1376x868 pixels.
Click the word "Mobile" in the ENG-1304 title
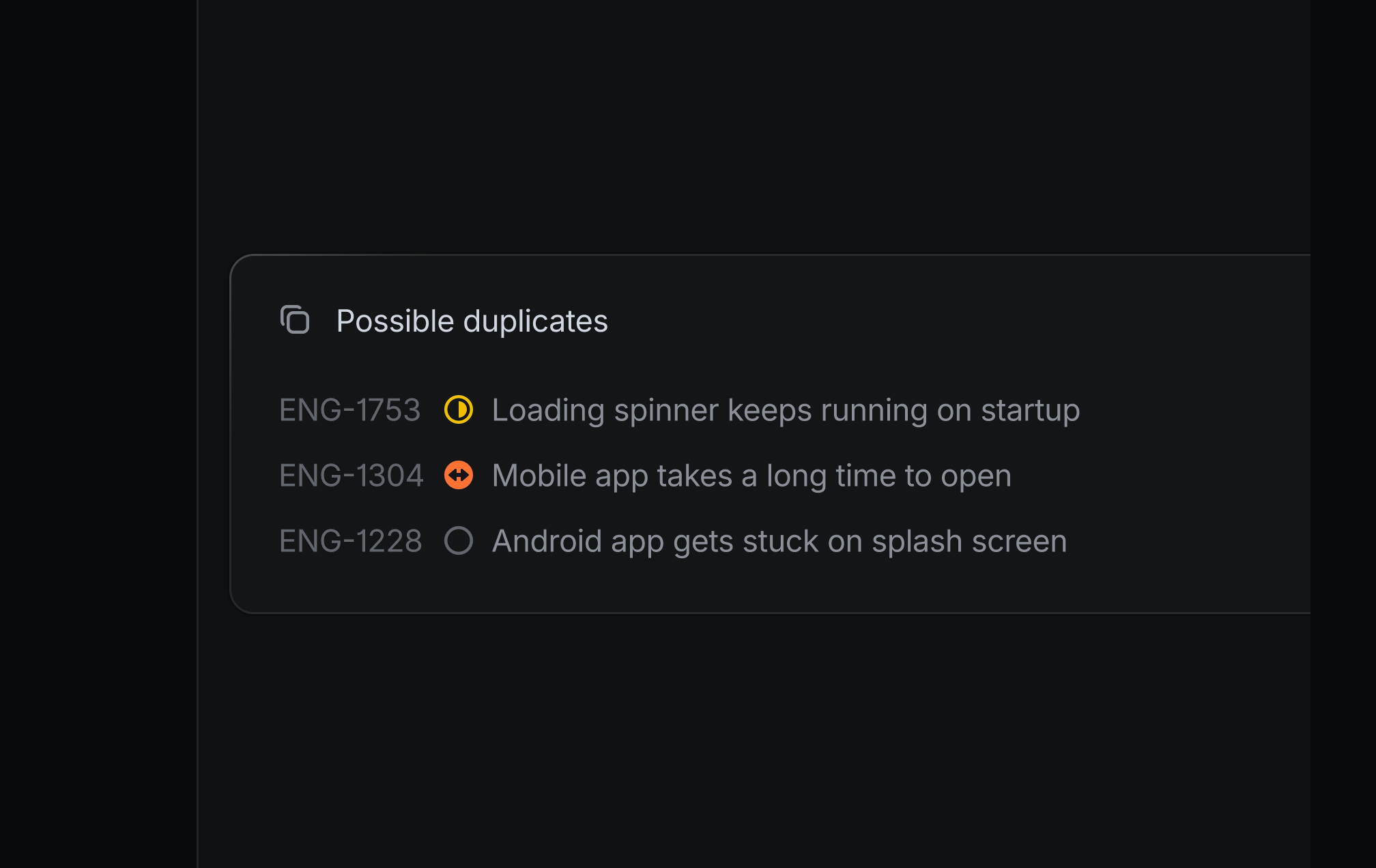pyautogui.click(x=539, y=476)
